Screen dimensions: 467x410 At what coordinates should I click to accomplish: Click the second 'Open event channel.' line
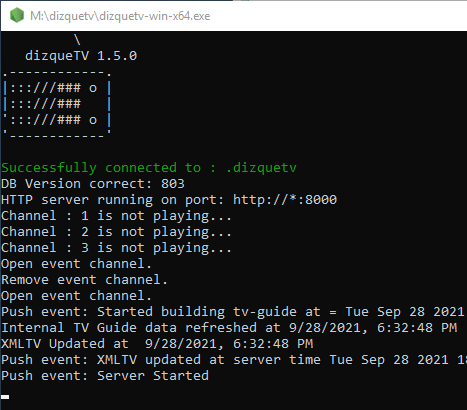click(x=77, y=296)
